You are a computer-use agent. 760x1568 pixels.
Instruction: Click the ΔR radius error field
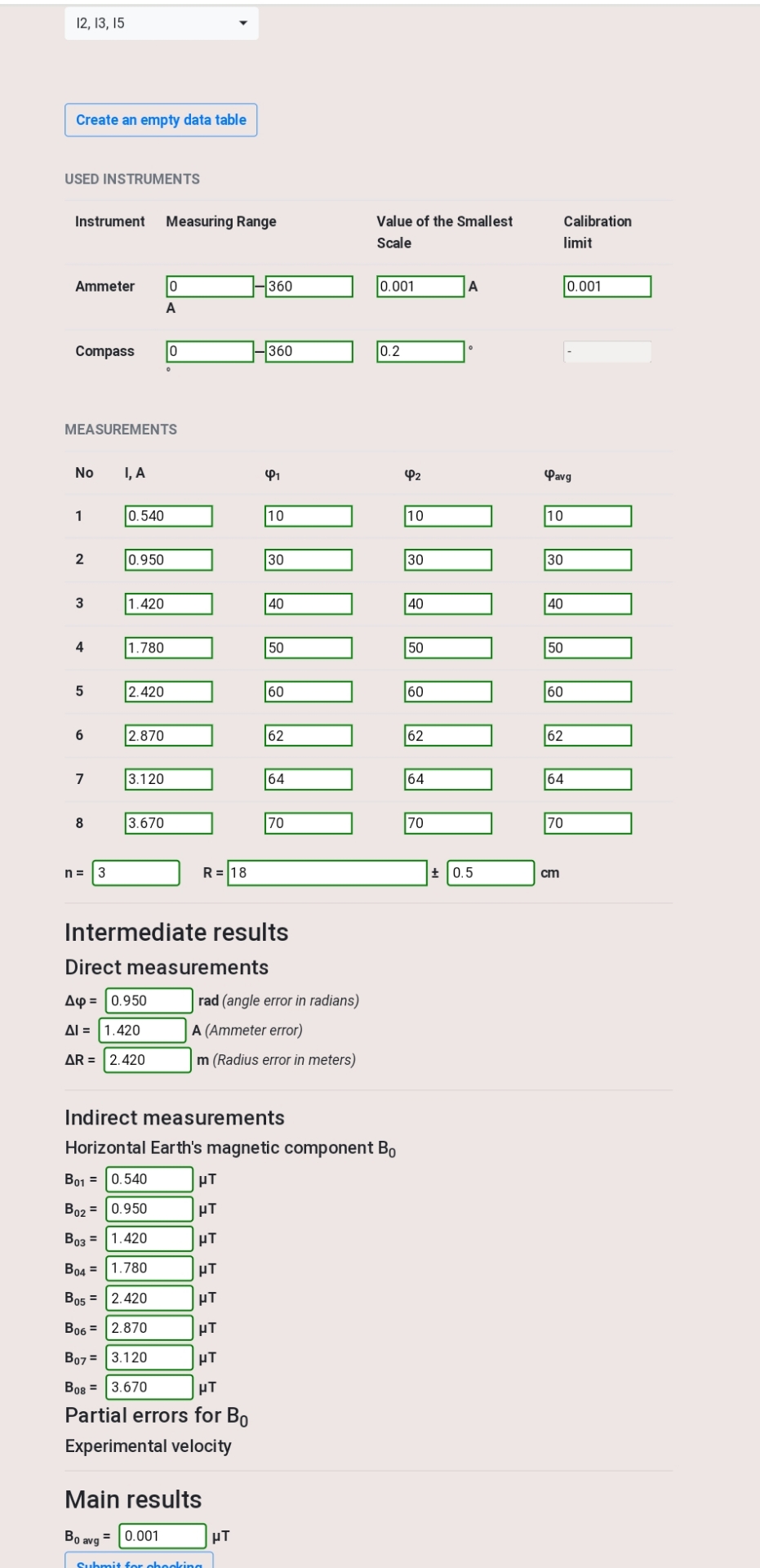147,1060
